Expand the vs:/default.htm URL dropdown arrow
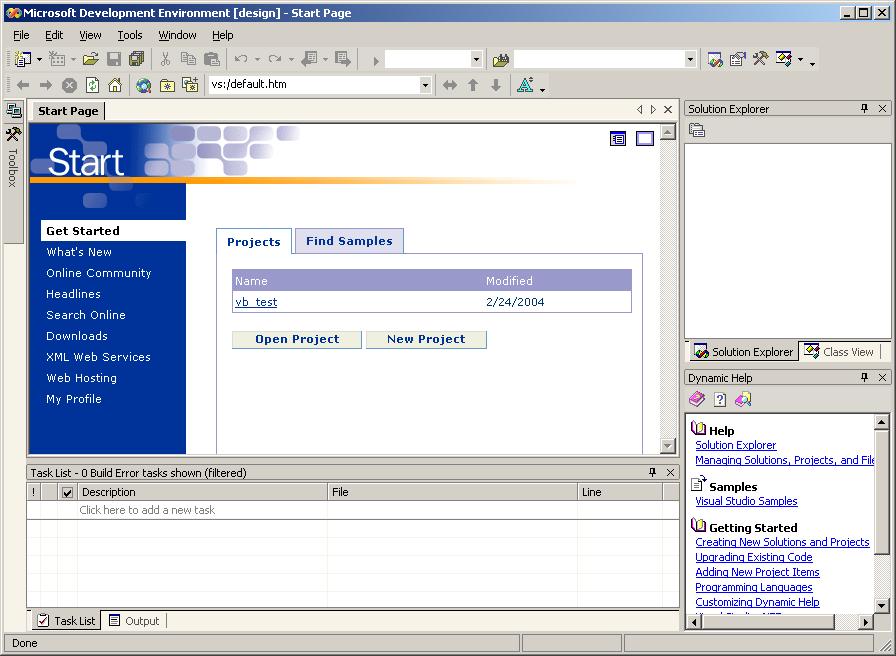 pyautogui.click(x=425, y=85)
